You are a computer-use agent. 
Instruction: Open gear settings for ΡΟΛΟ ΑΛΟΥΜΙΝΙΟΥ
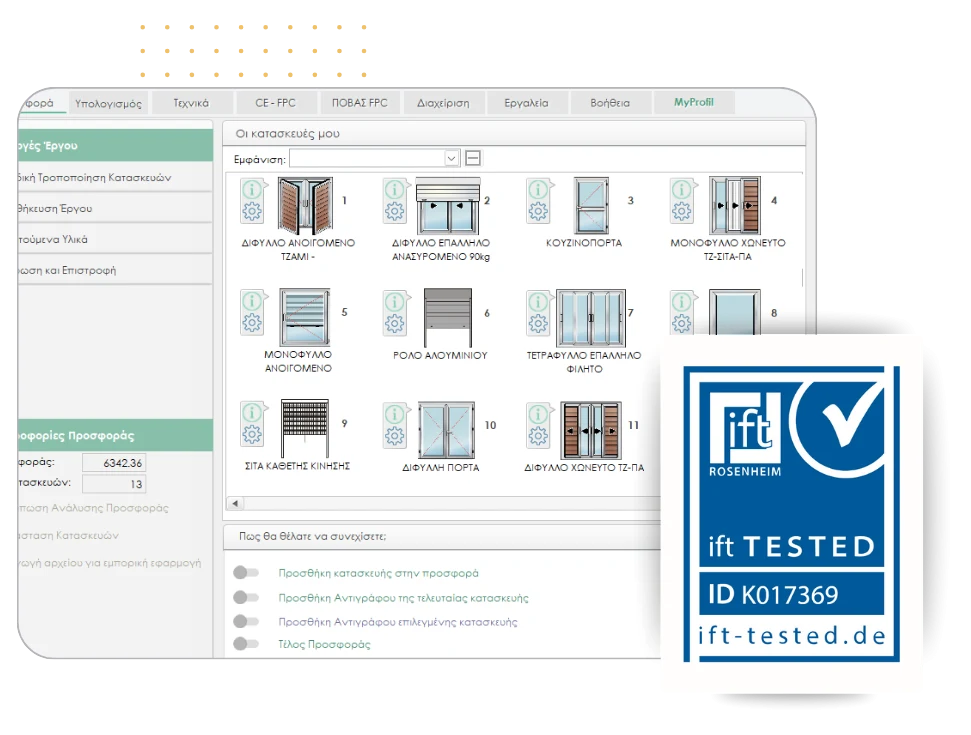click(x=394, y=324)
